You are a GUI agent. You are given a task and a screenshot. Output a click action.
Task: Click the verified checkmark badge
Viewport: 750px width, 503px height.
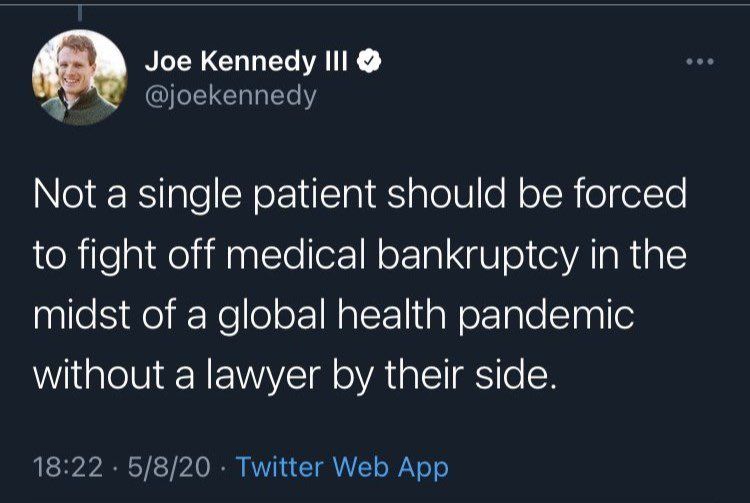pos(368,62)
